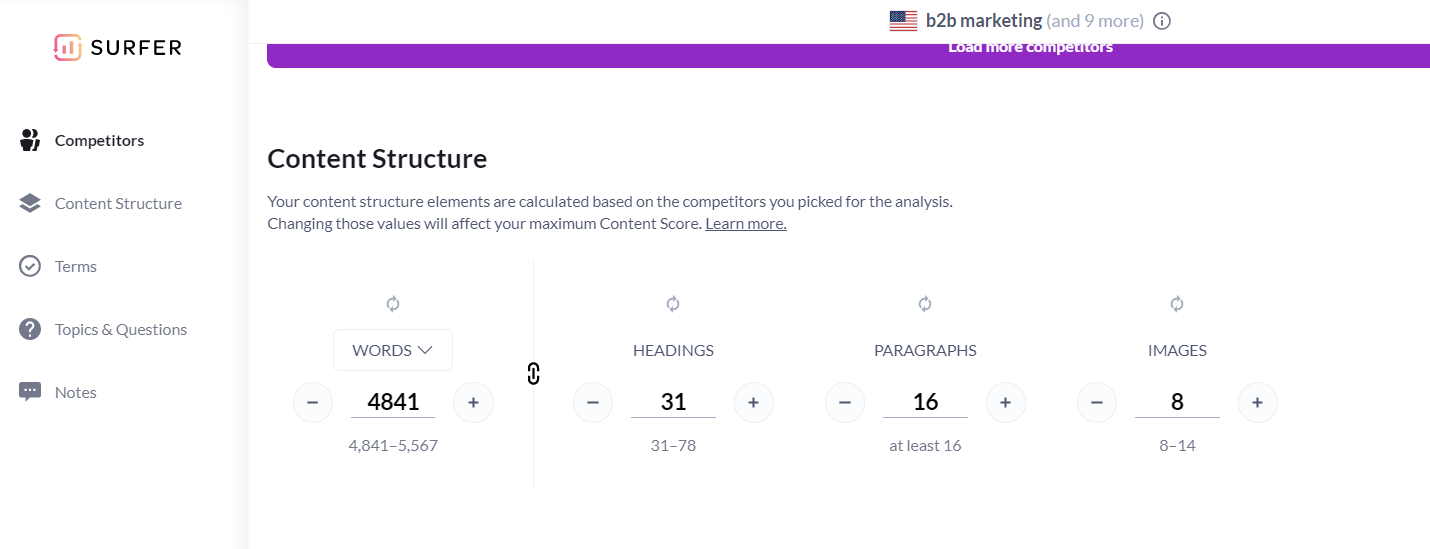Expand the WORDS dropdown

pyautogui.click(x=393, y=351)
